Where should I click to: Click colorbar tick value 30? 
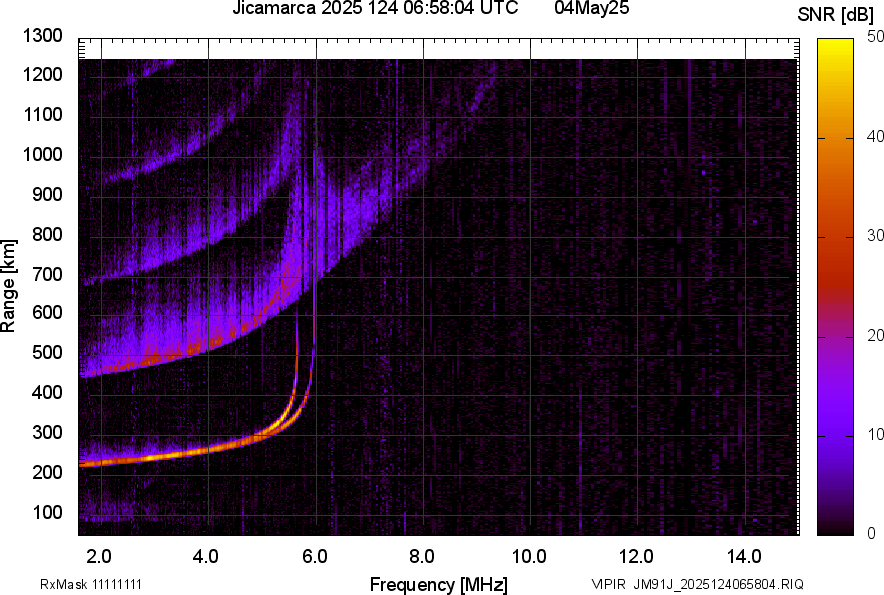tap(875, 235)
